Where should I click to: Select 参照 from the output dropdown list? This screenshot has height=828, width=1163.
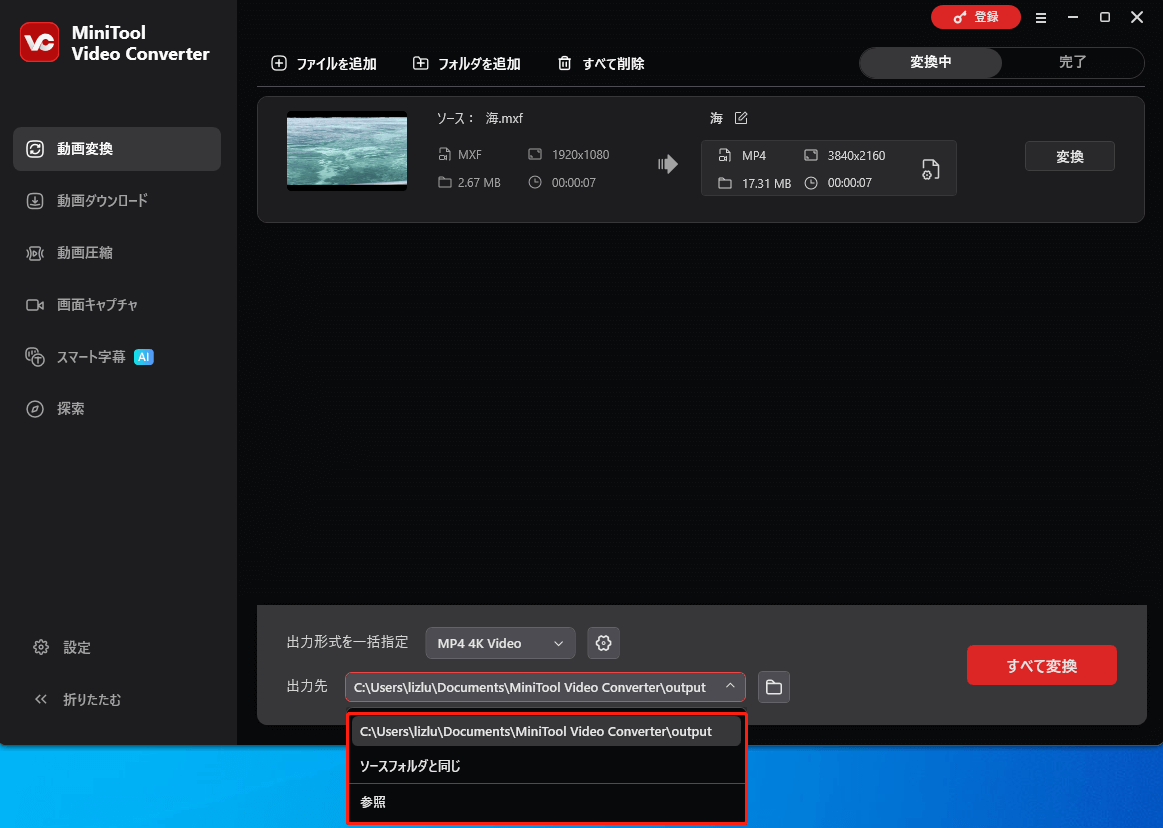tap(372, 802)
